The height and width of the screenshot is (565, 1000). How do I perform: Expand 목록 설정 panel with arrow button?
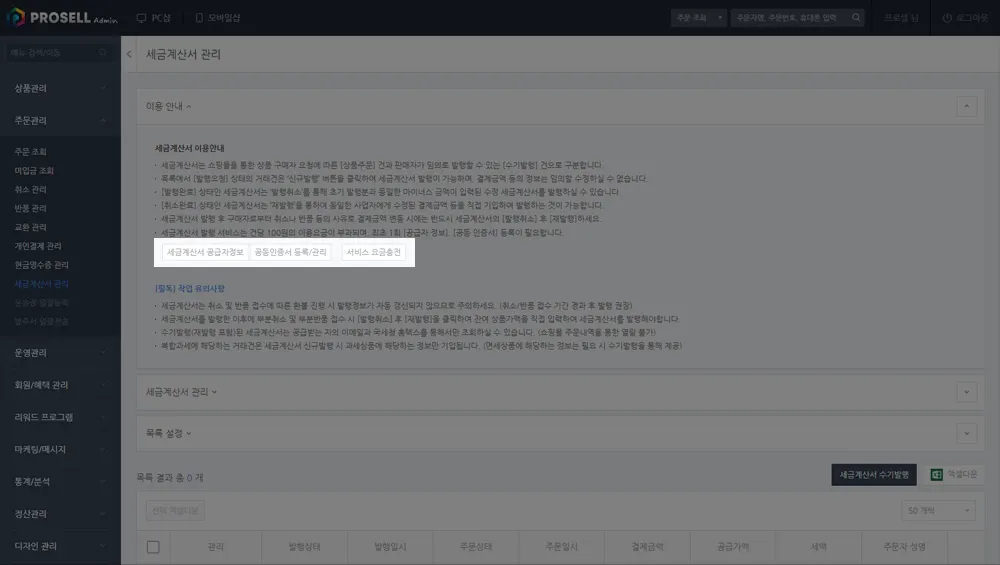click(966, 434)
